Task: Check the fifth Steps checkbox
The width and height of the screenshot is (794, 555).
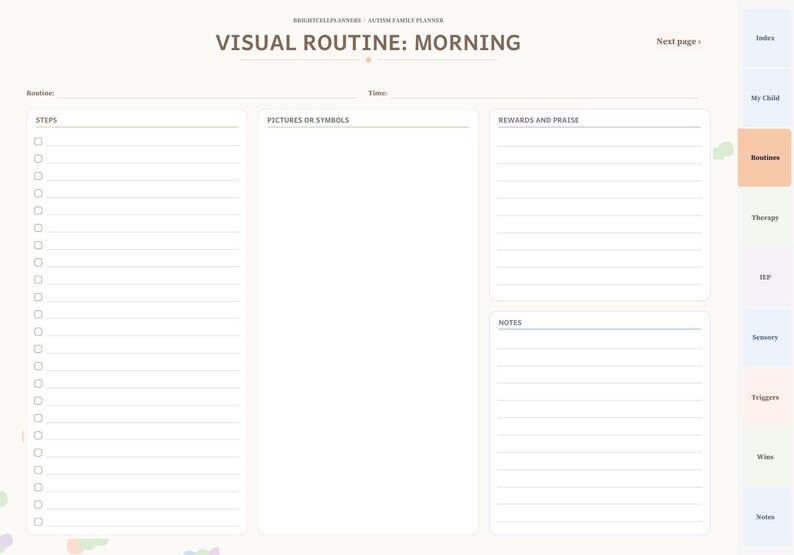Action: (38, 211)
